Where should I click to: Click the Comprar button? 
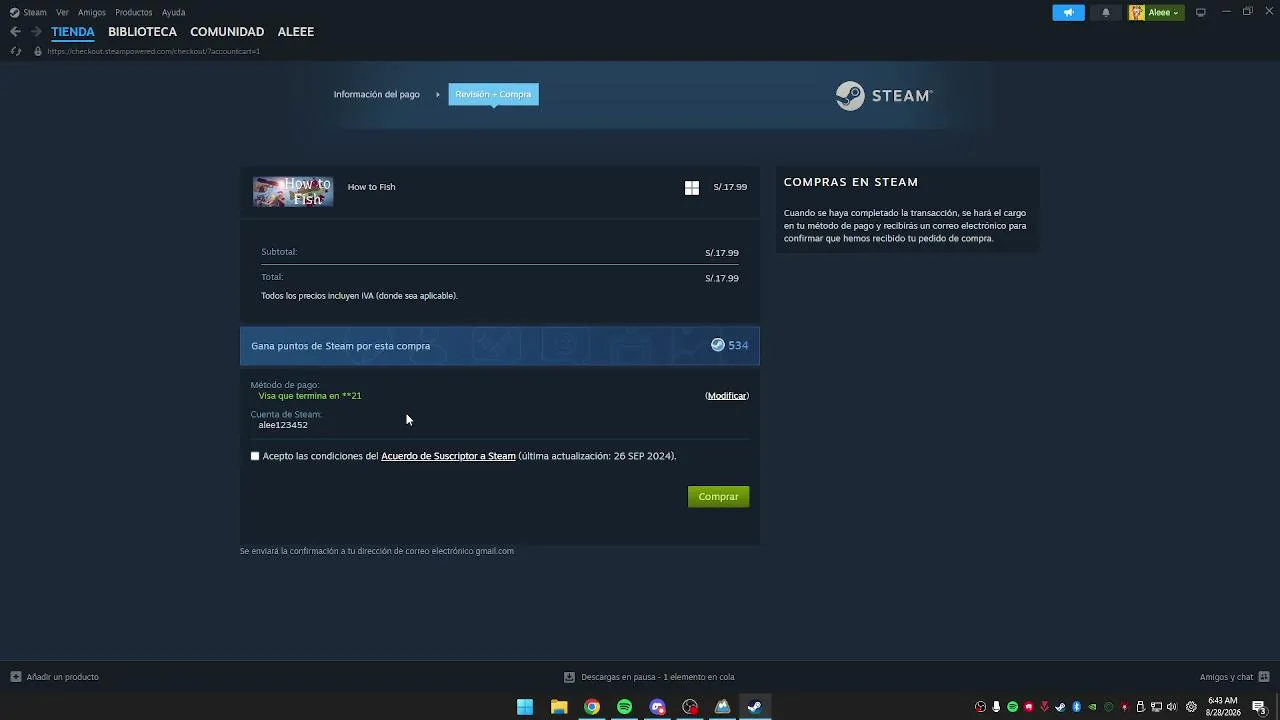coord(718,497)
